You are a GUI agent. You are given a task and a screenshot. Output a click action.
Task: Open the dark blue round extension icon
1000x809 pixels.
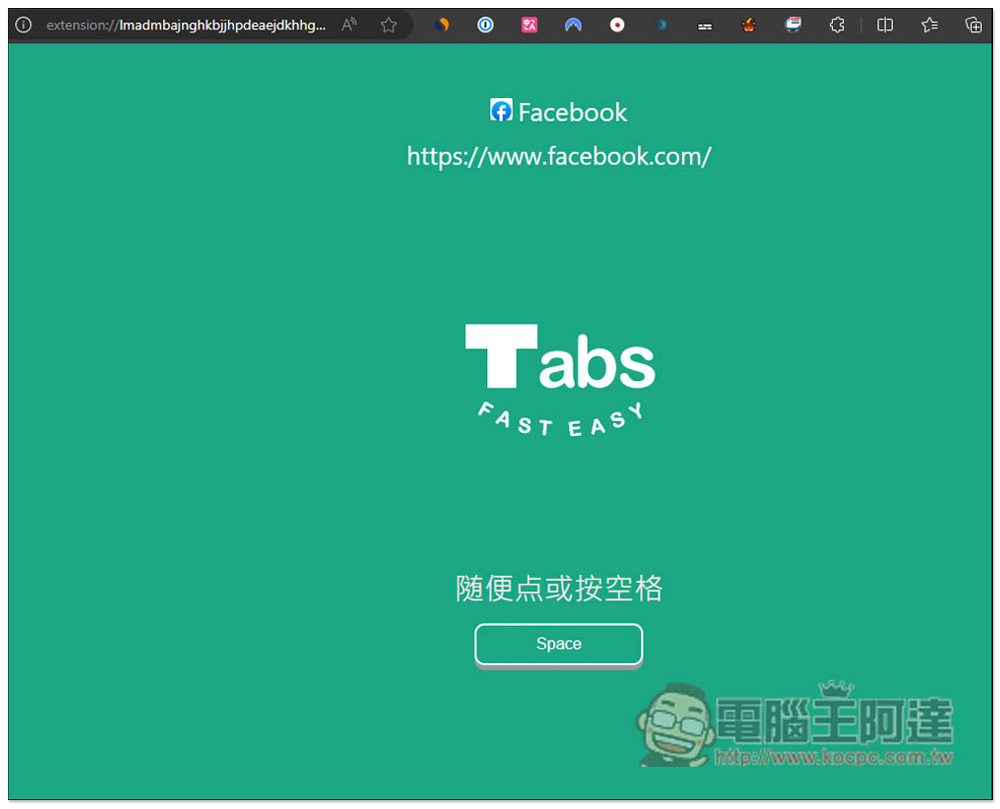(661, 25)
